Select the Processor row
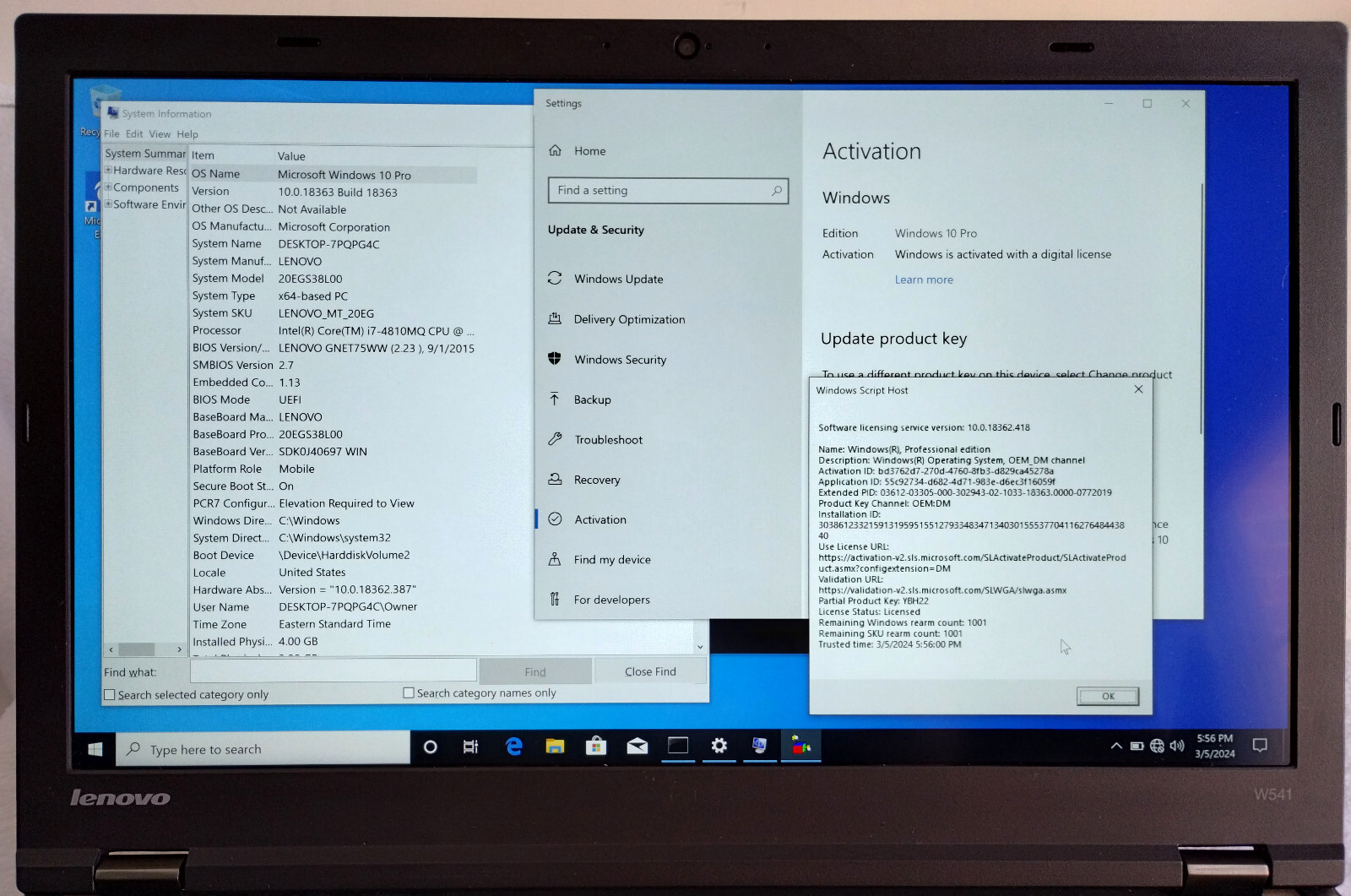The width and height of the screenshot is (1351, 896). pos(334,331)
